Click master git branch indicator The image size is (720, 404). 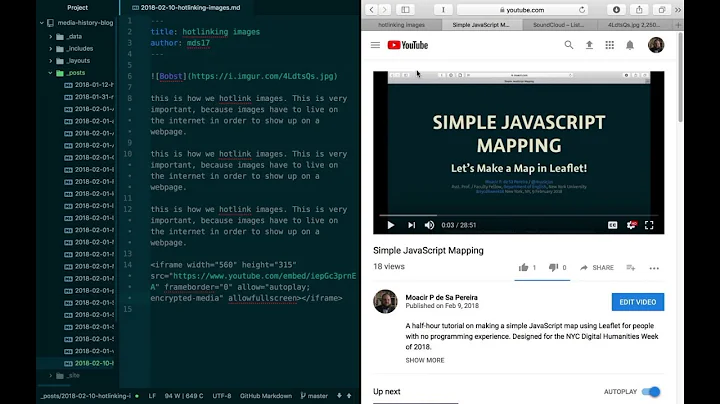click(x=314, y=396)
